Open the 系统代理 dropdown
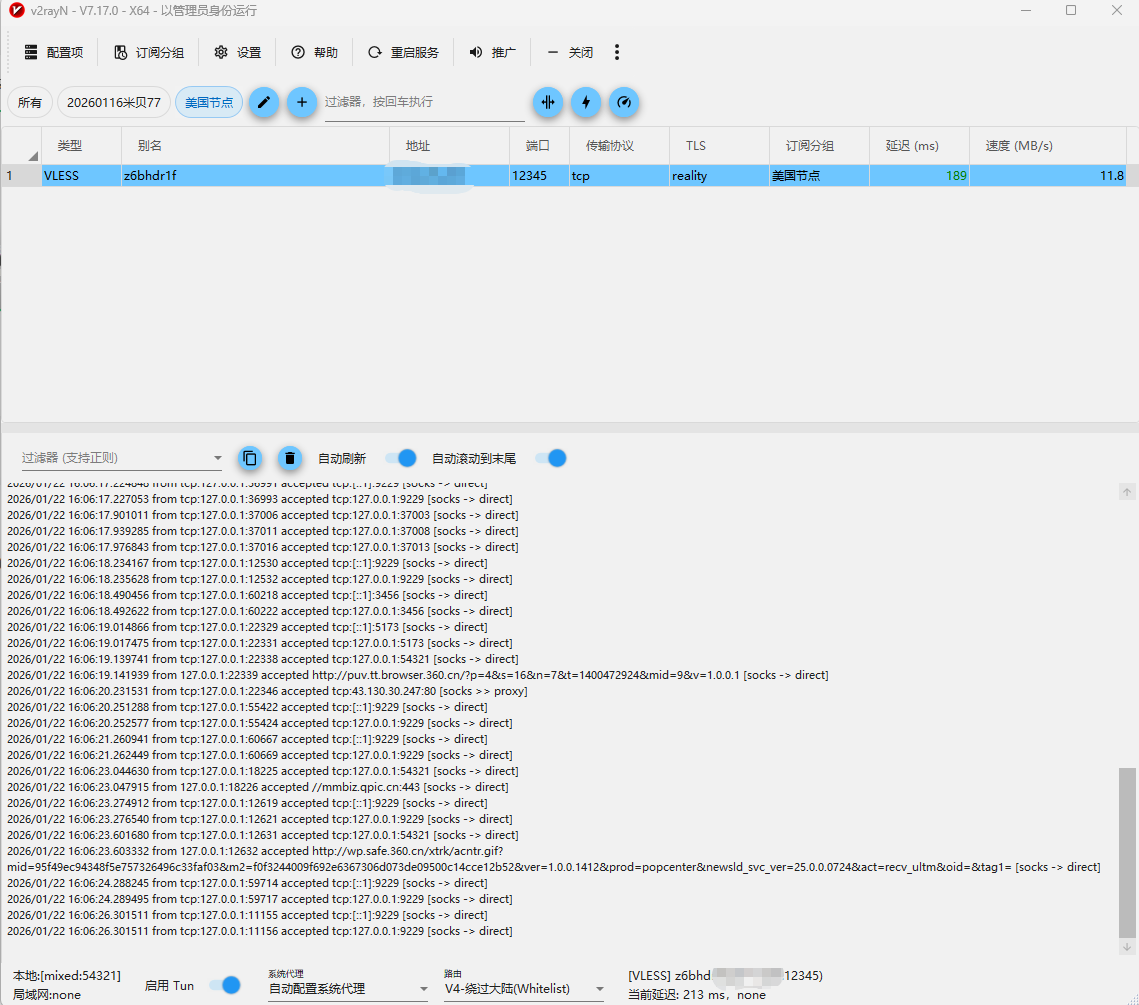The height and width of the screenshot is (1005, 1139). point(347,988)
